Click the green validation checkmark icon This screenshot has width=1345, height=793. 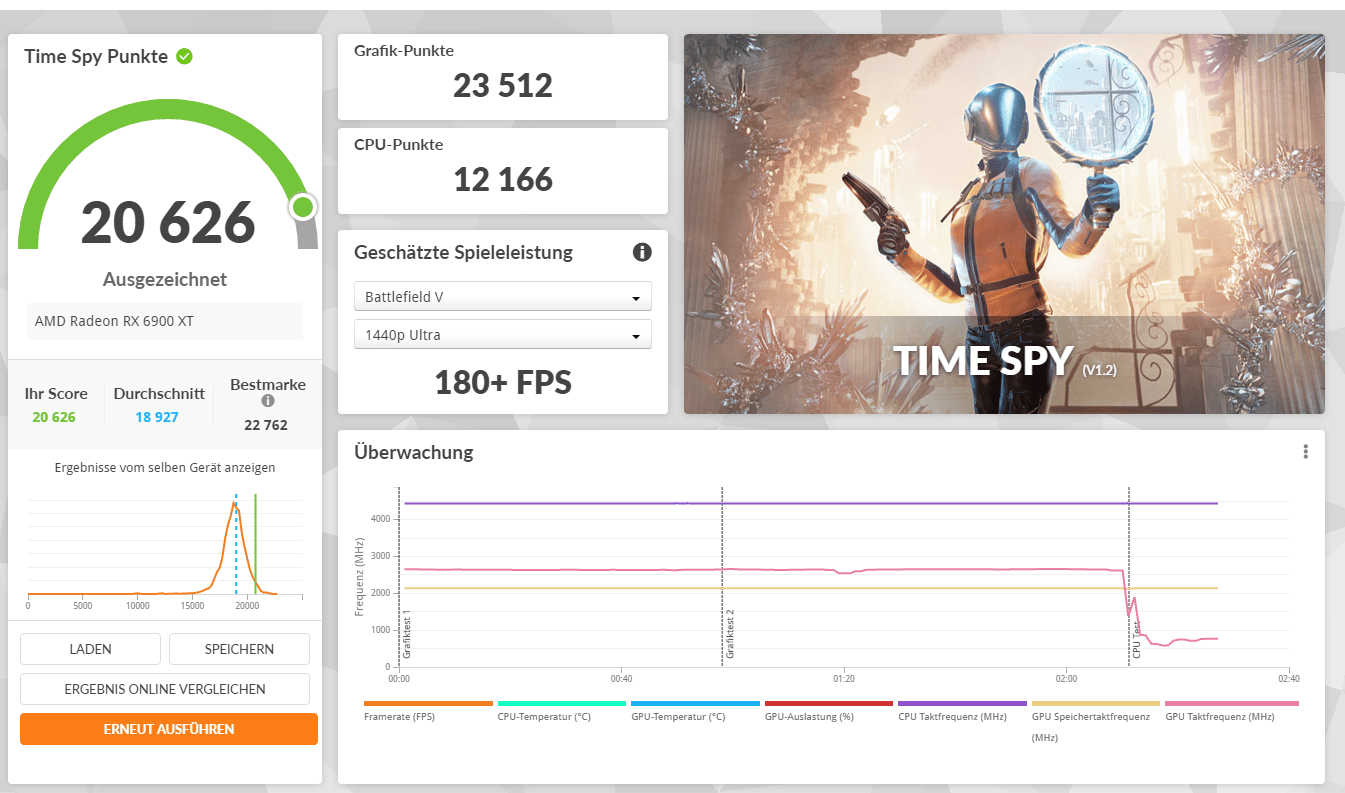coord(184,57)
